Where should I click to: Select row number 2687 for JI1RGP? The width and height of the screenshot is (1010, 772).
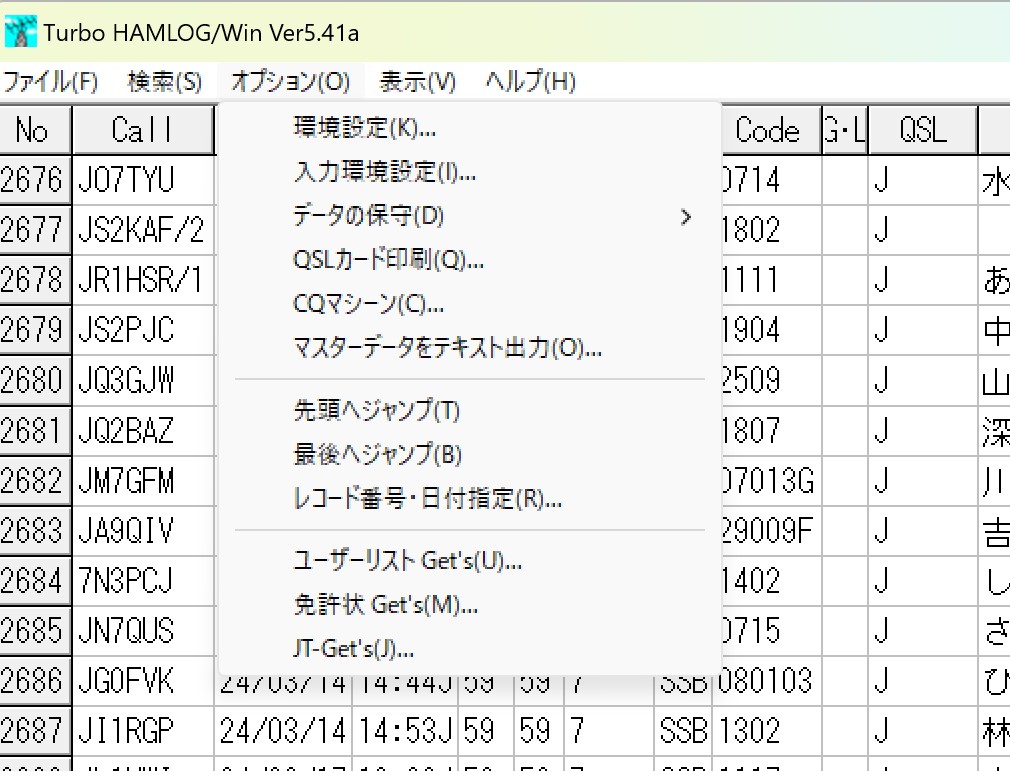[34, 731]
